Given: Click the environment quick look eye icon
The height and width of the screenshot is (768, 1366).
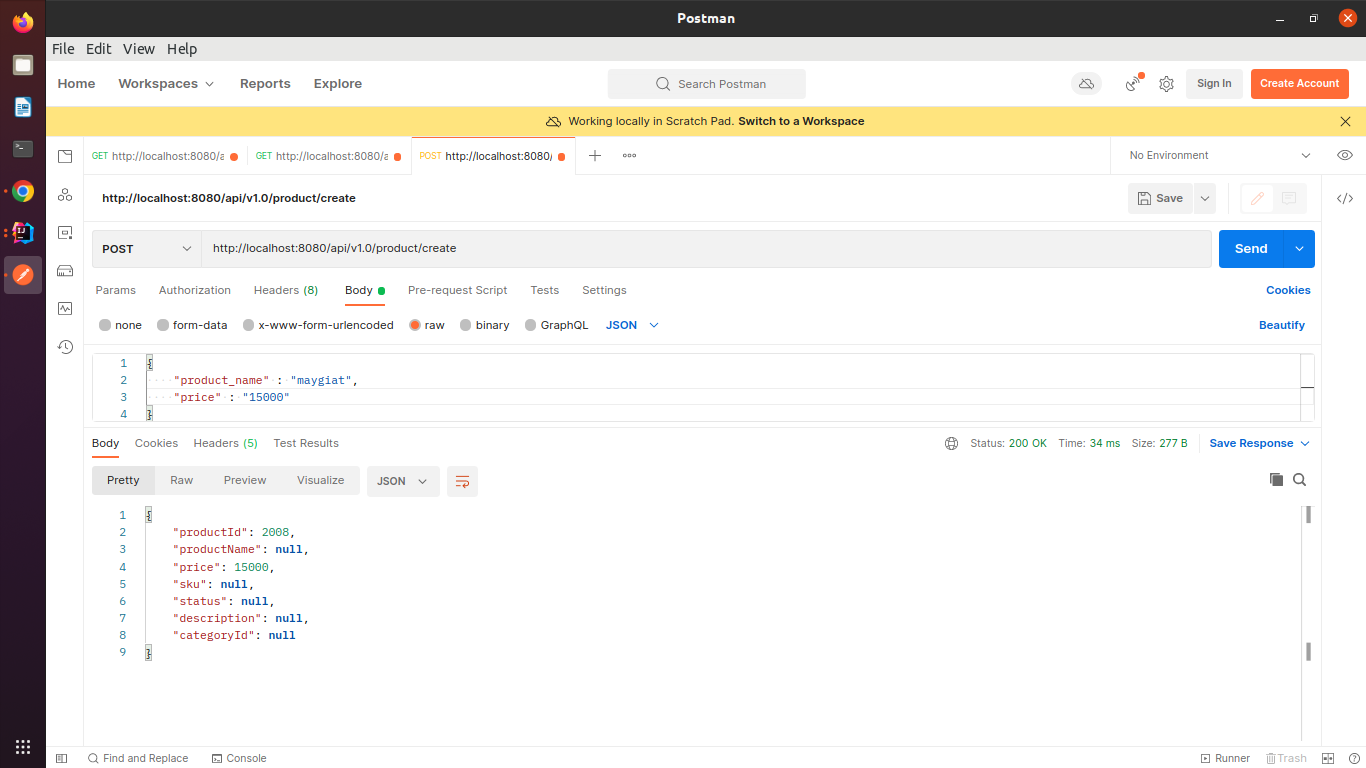Looking at the screenshot, I should pyautogui.click(x=1345, y=155).
